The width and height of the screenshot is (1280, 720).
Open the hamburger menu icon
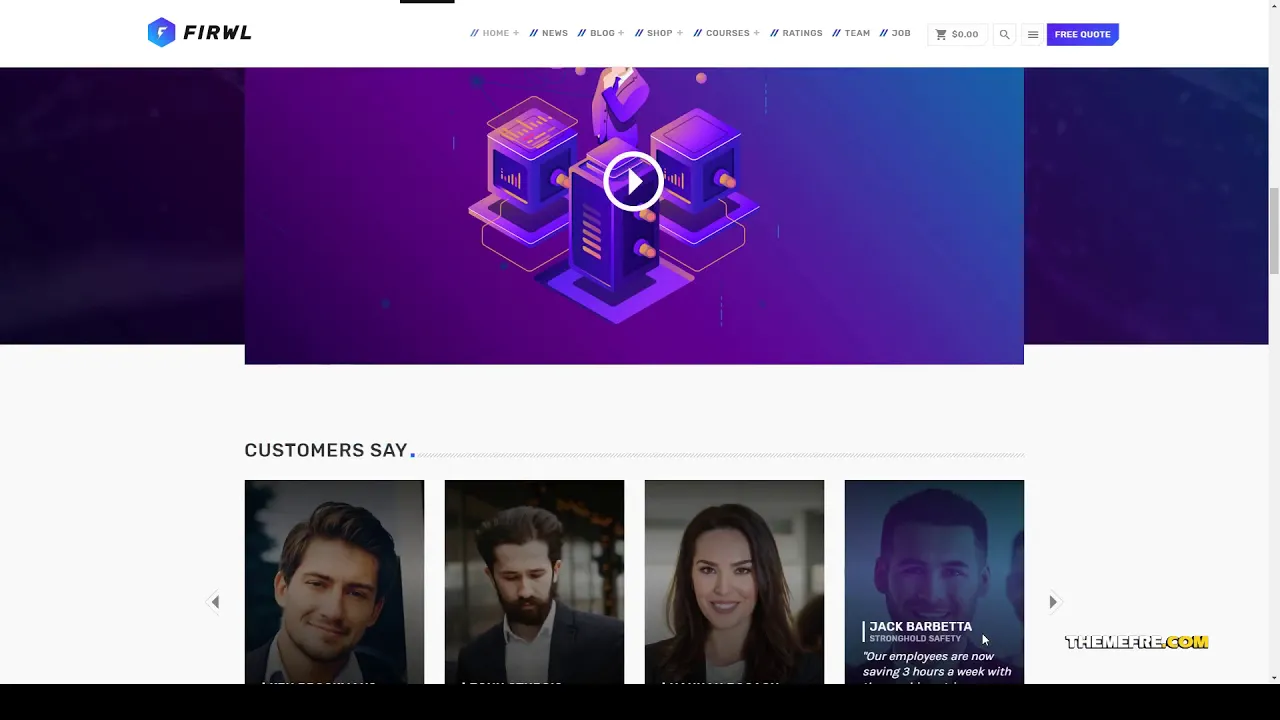[1033, 34]
